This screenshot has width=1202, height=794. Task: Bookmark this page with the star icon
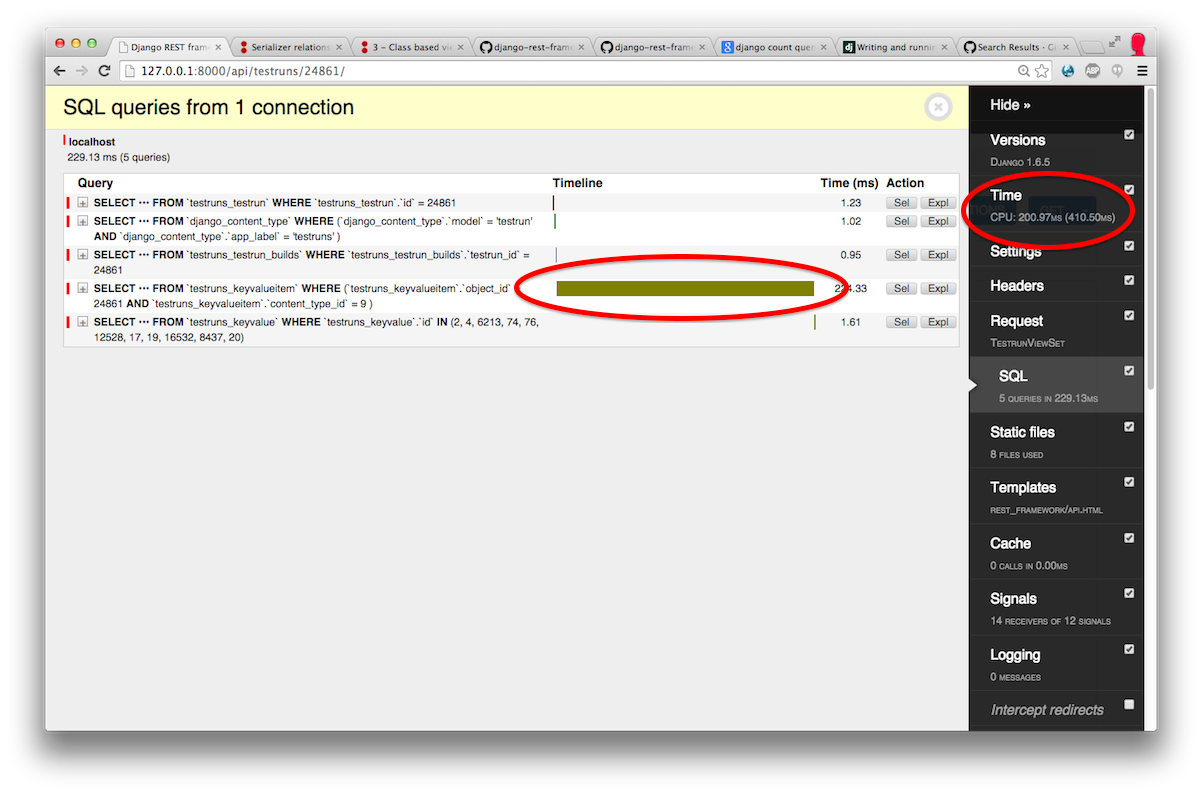(x=1042, y=71)
